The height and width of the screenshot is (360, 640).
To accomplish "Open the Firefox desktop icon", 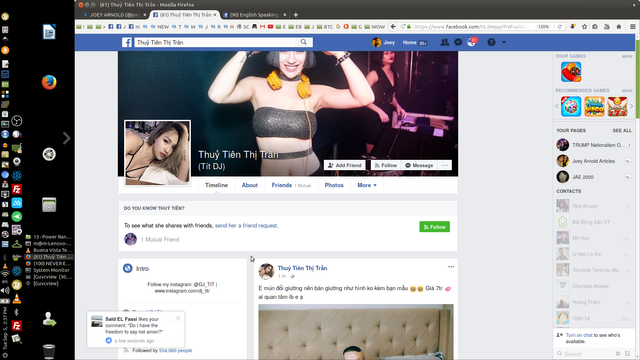I will click(49, 82).
